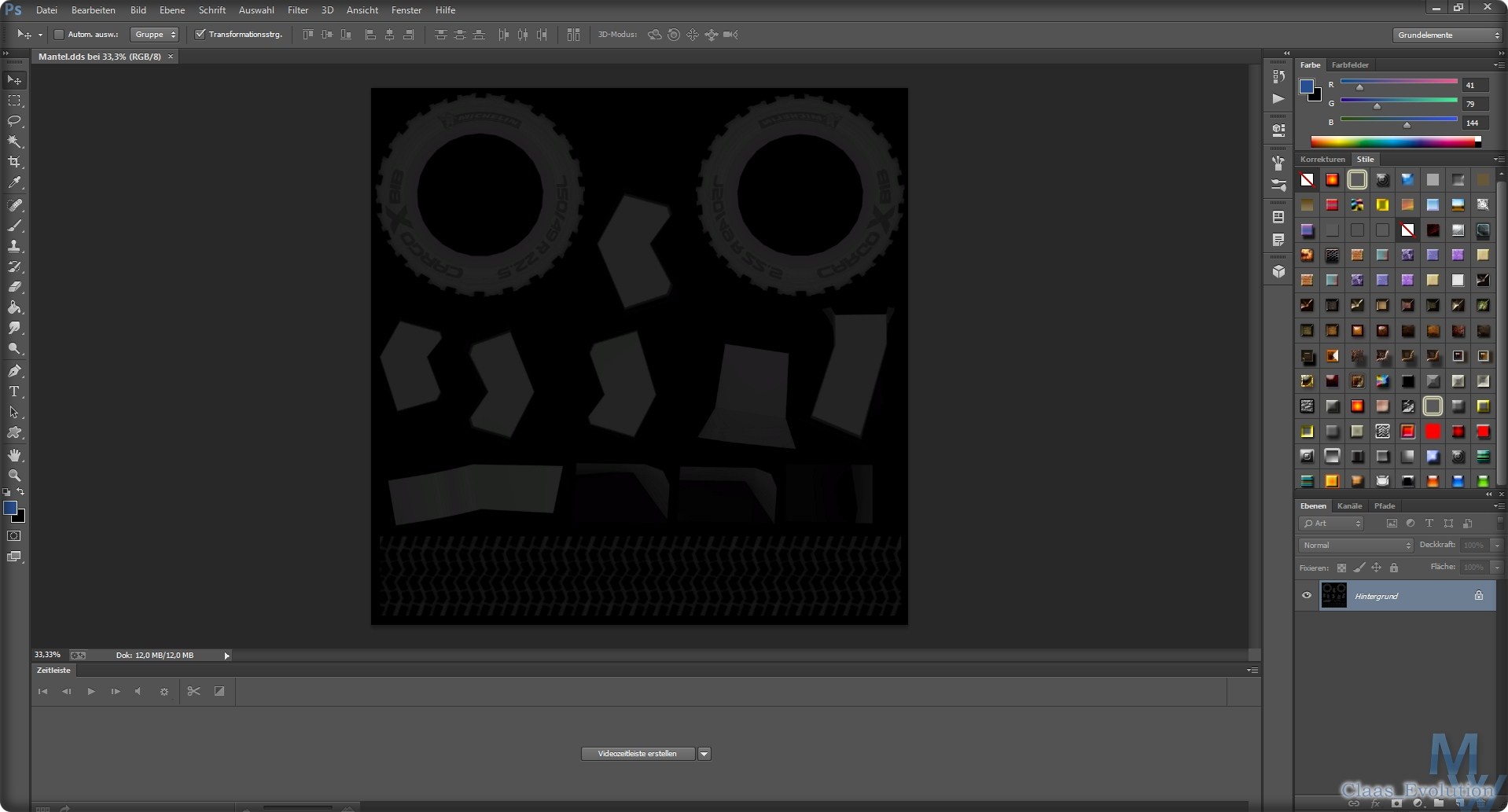Select the Hand tool
The height and width of the screenshot is (812, 1508).
[x=14, y=455]
